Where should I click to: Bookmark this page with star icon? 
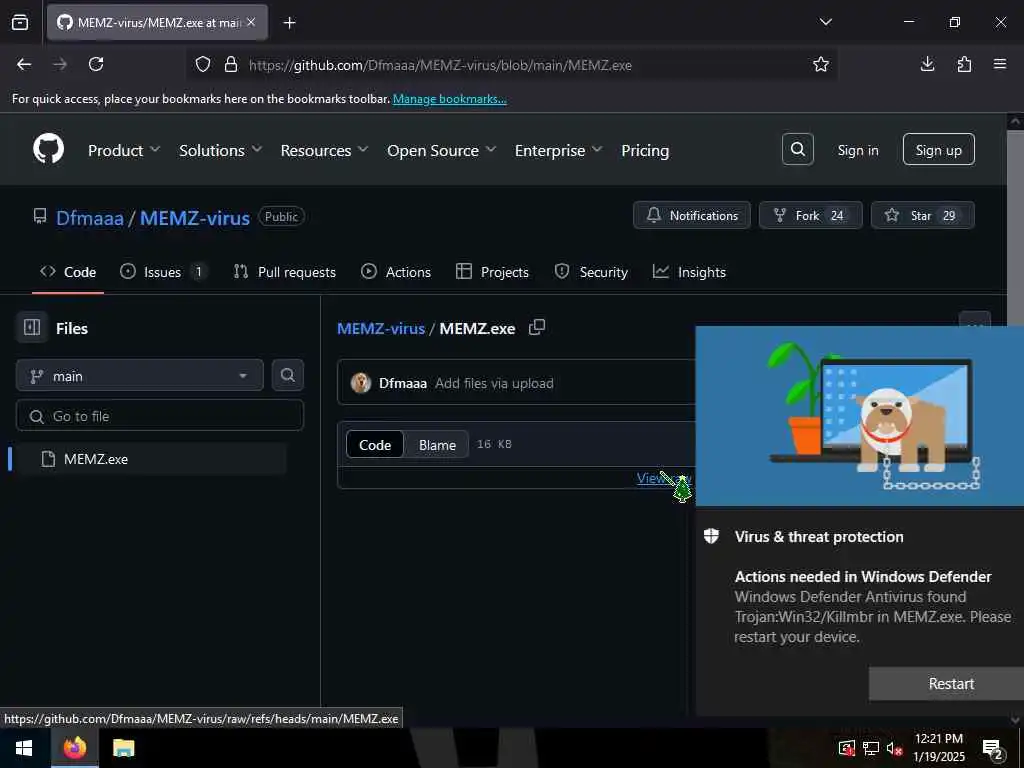(821, 64)
